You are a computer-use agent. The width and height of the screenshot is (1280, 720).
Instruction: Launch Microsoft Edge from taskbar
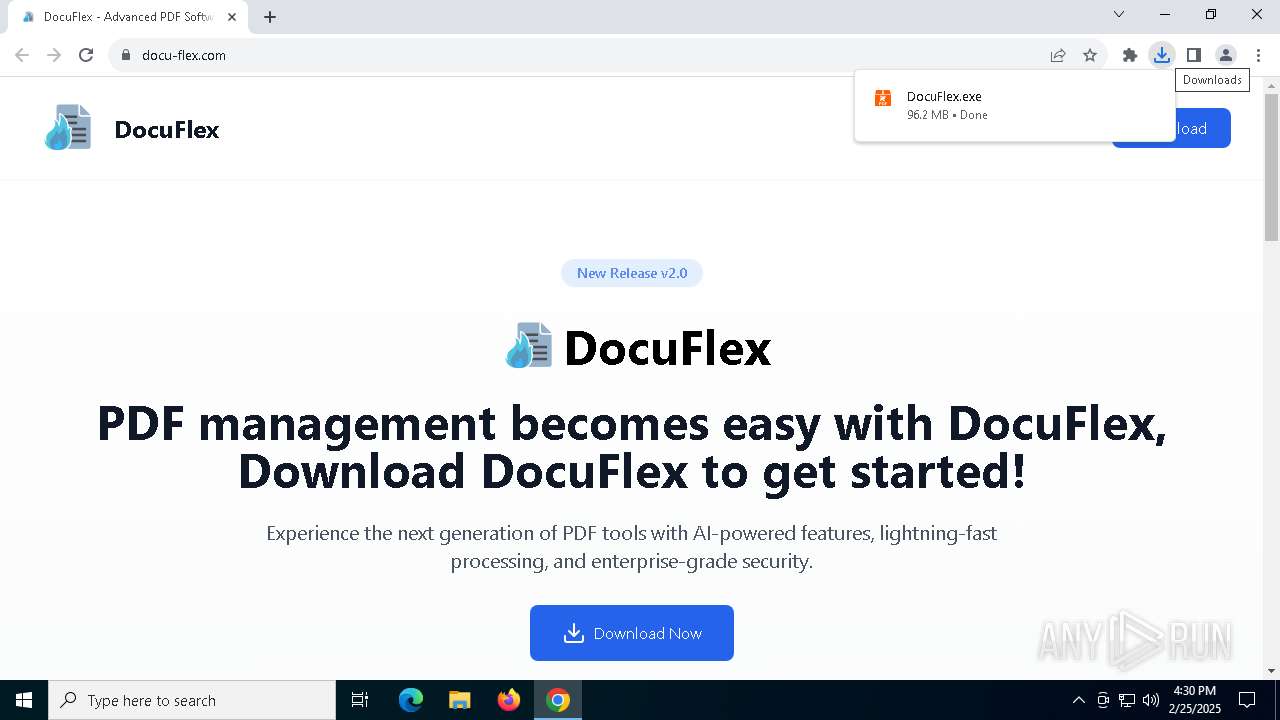coord(411,700)
